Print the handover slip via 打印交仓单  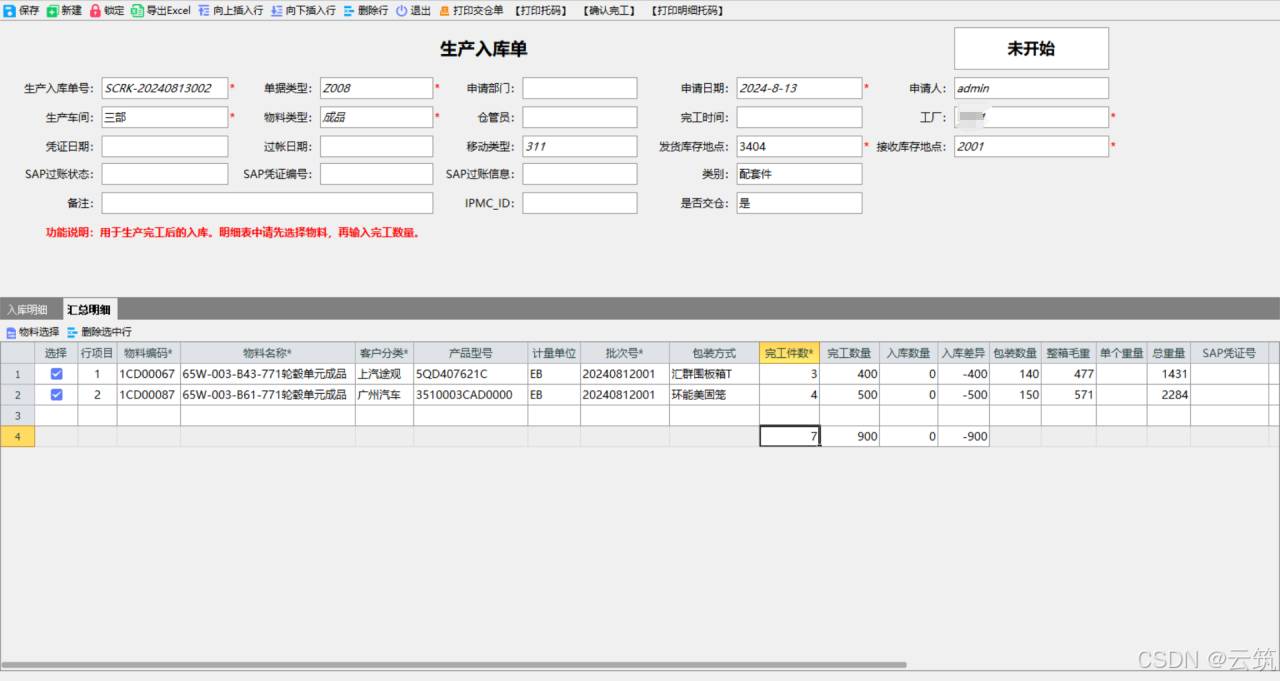[x=471, y=10]
